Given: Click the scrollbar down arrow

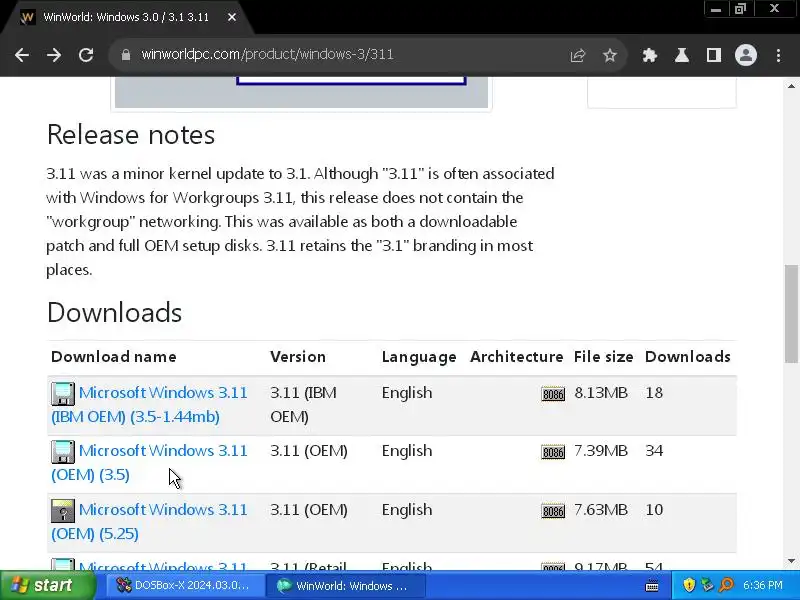Looking at the screenshot, I should pos(791,561).
